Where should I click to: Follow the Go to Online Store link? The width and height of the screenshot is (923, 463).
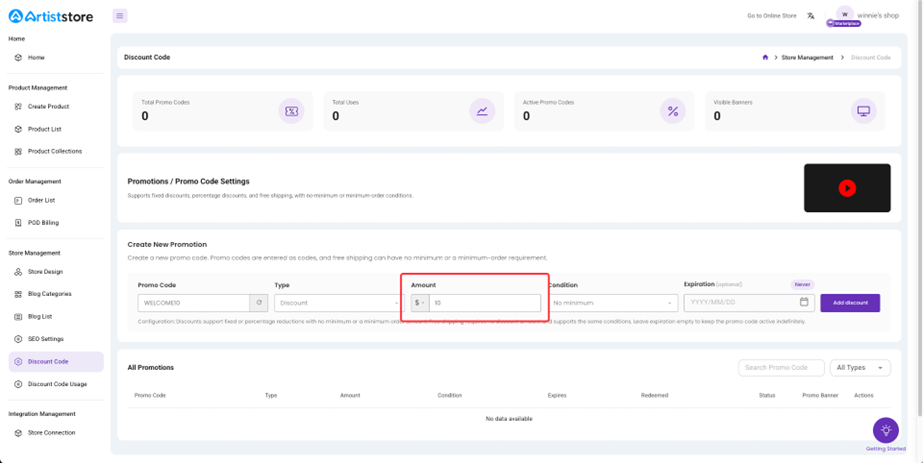tap(772, 16)
